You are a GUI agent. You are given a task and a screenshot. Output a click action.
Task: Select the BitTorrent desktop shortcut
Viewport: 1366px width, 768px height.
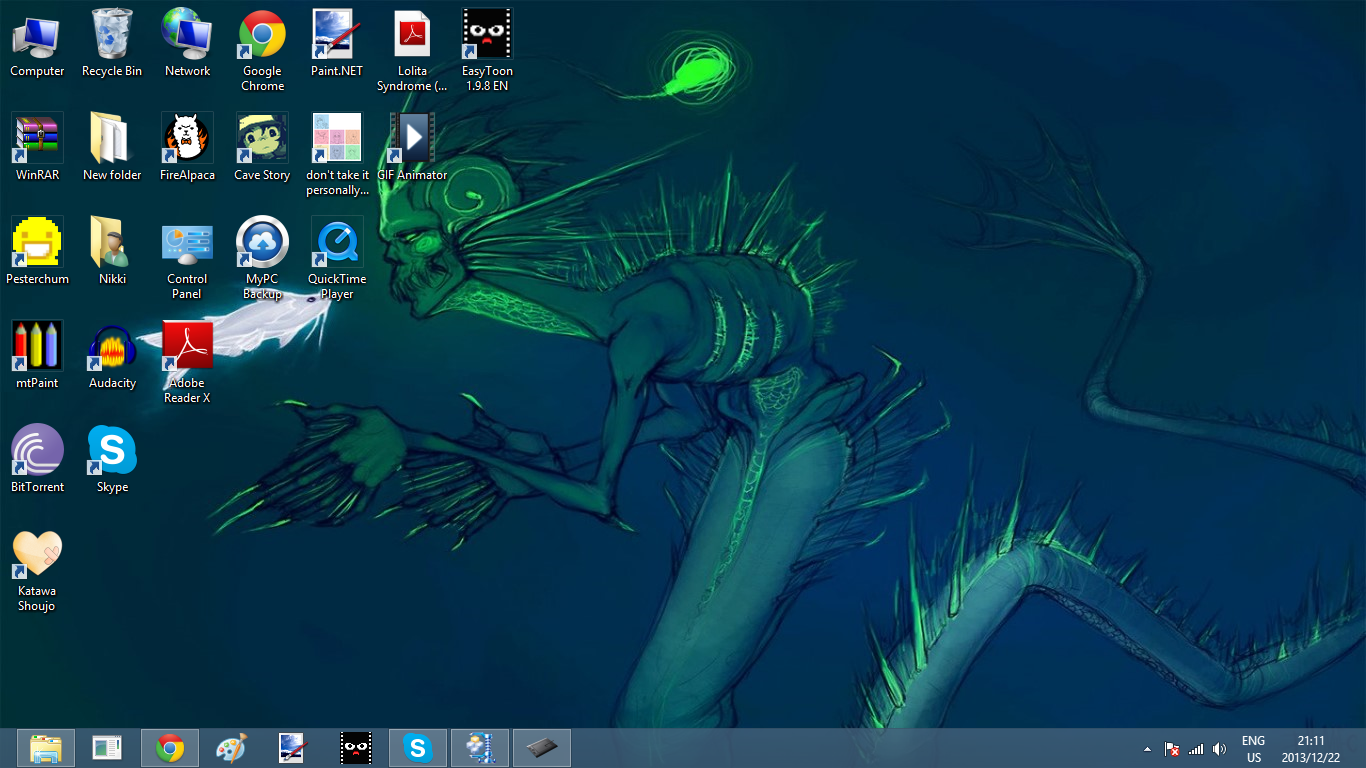37,459
